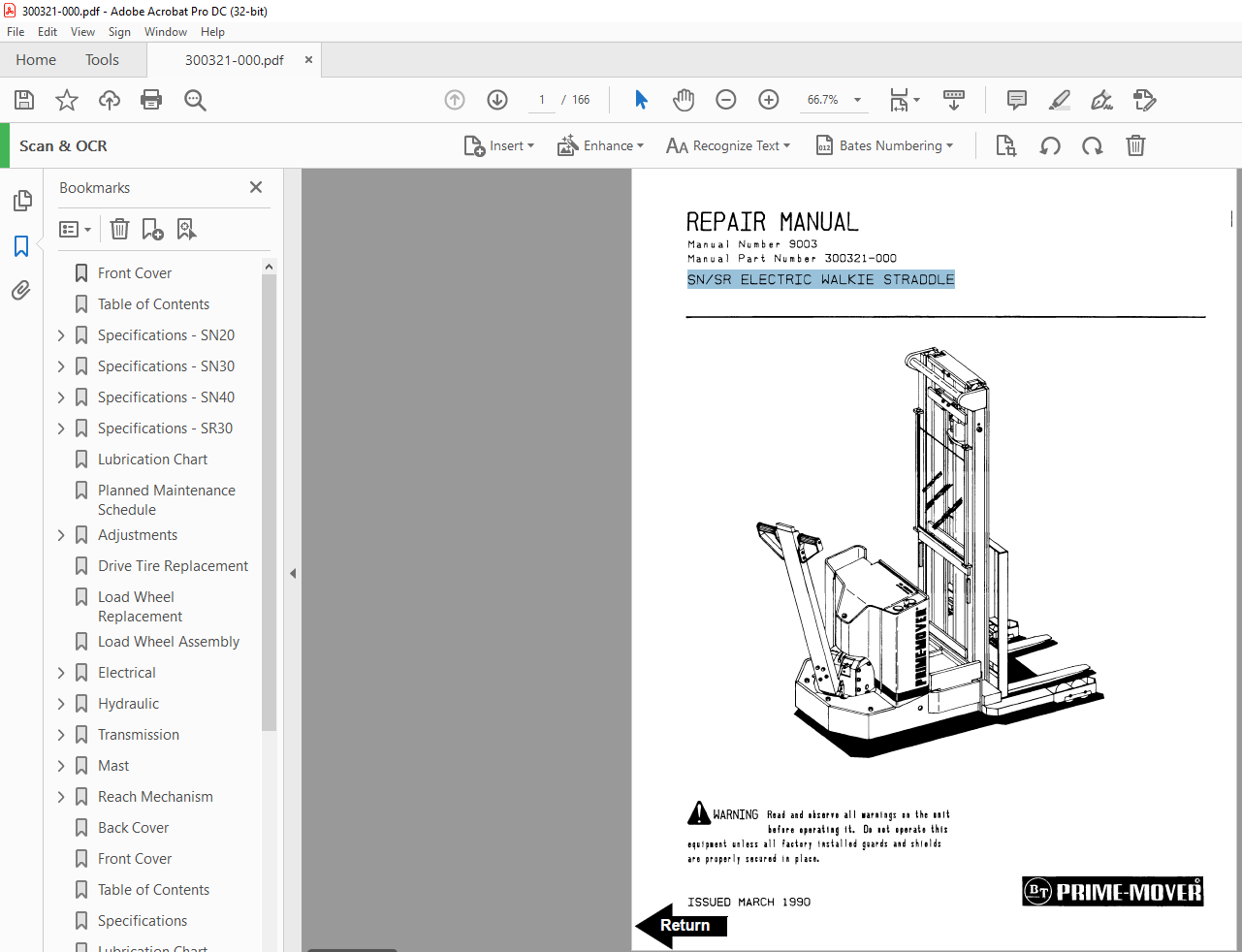1242x952 pixels.
Task: Expand the Transmission bookmark
Action: [61, 735]
